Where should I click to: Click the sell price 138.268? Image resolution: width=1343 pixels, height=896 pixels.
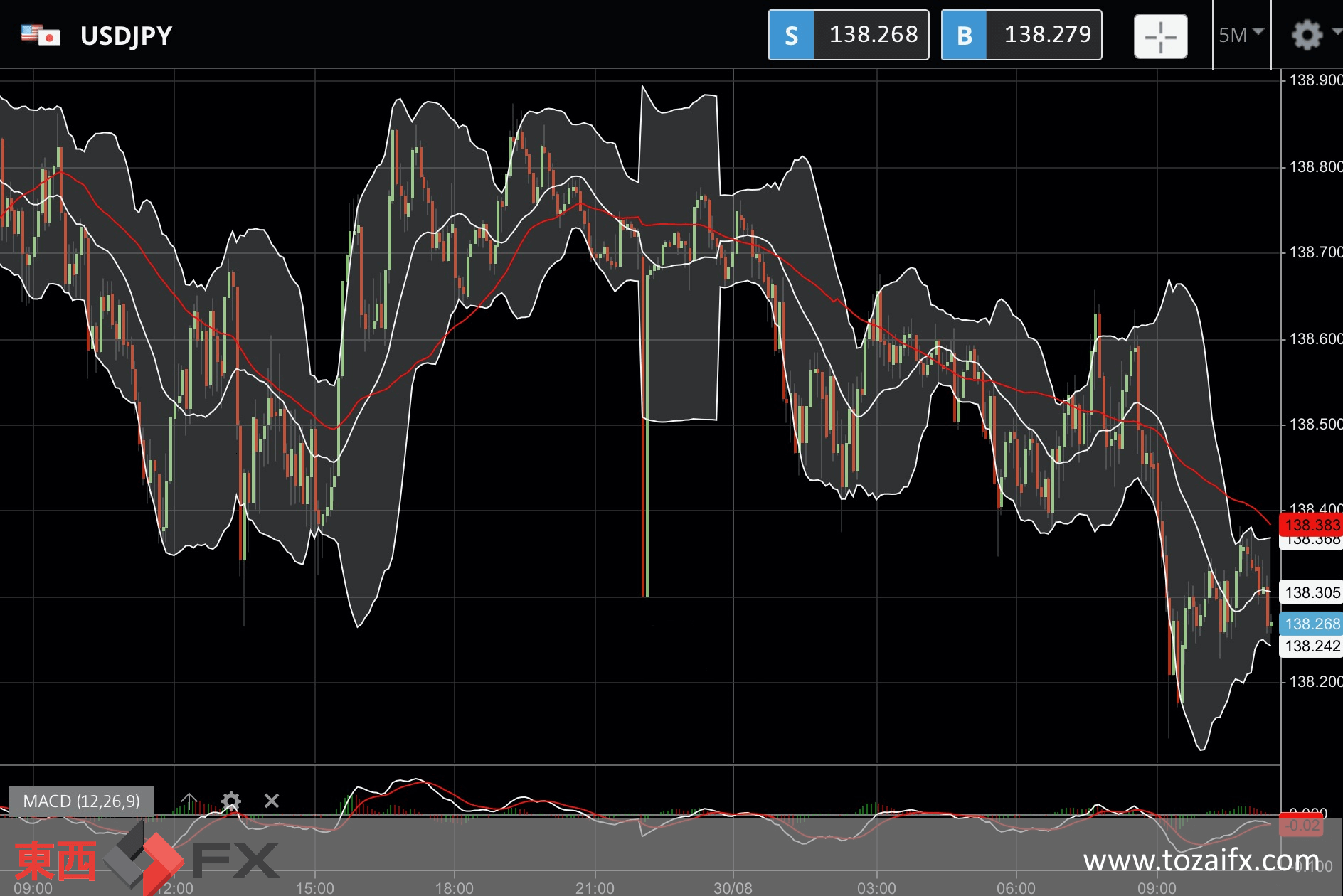point(874,34)
